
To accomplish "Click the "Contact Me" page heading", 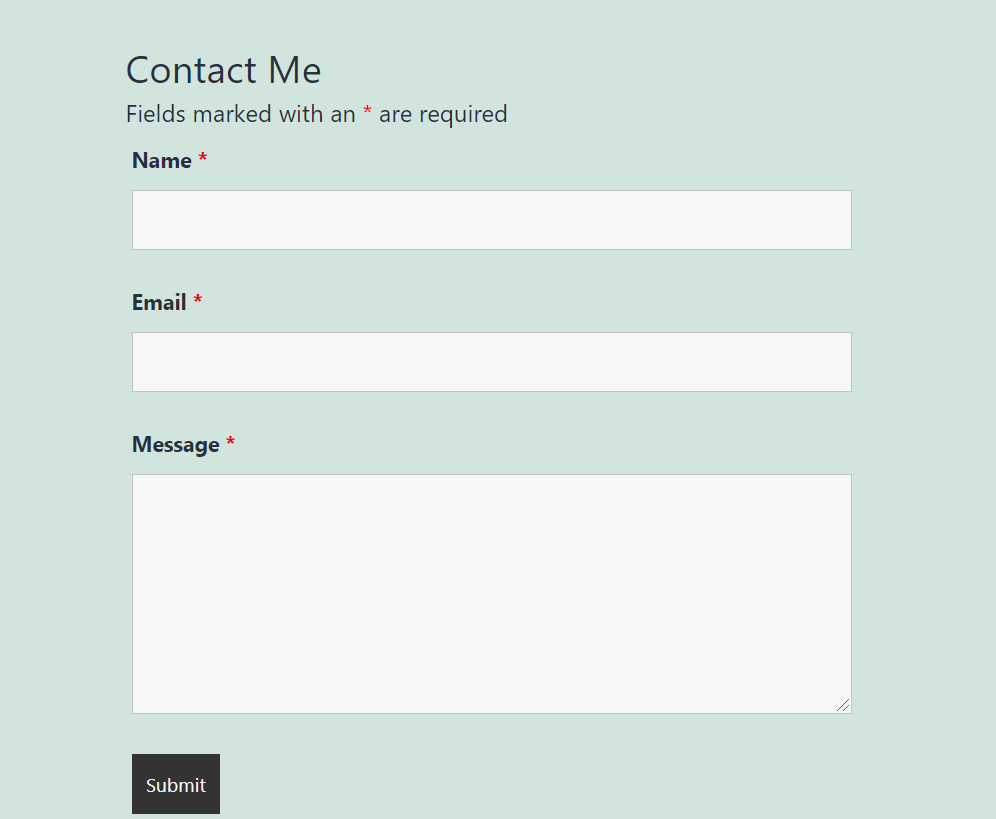I will (x=223, y=71).
